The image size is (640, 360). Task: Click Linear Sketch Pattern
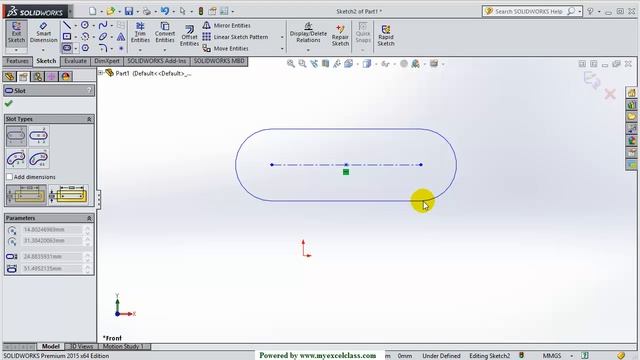tap(236, 37)
